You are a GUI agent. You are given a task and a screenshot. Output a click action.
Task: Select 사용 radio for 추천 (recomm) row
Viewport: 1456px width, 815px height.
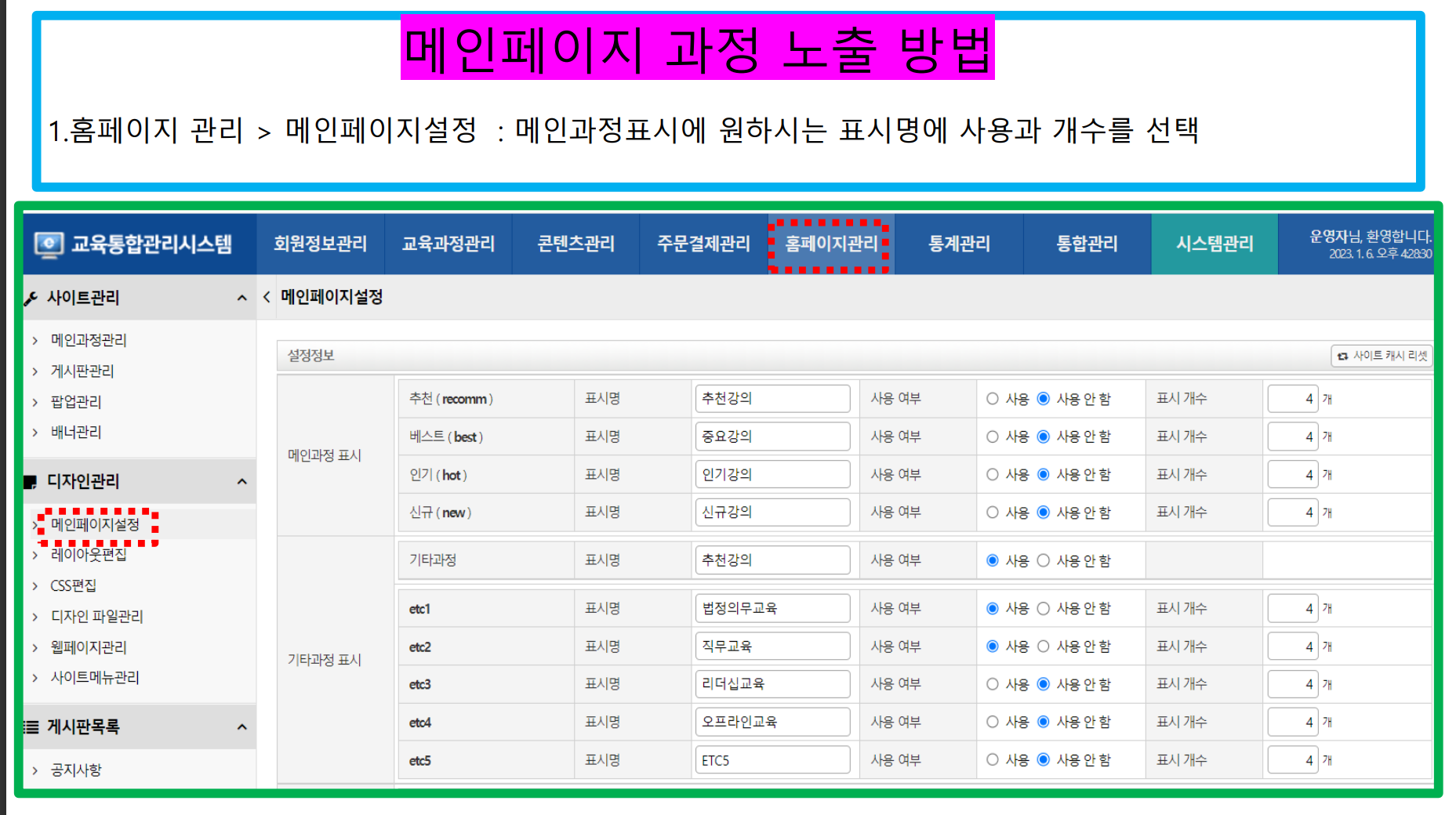[x=993, y=399]
